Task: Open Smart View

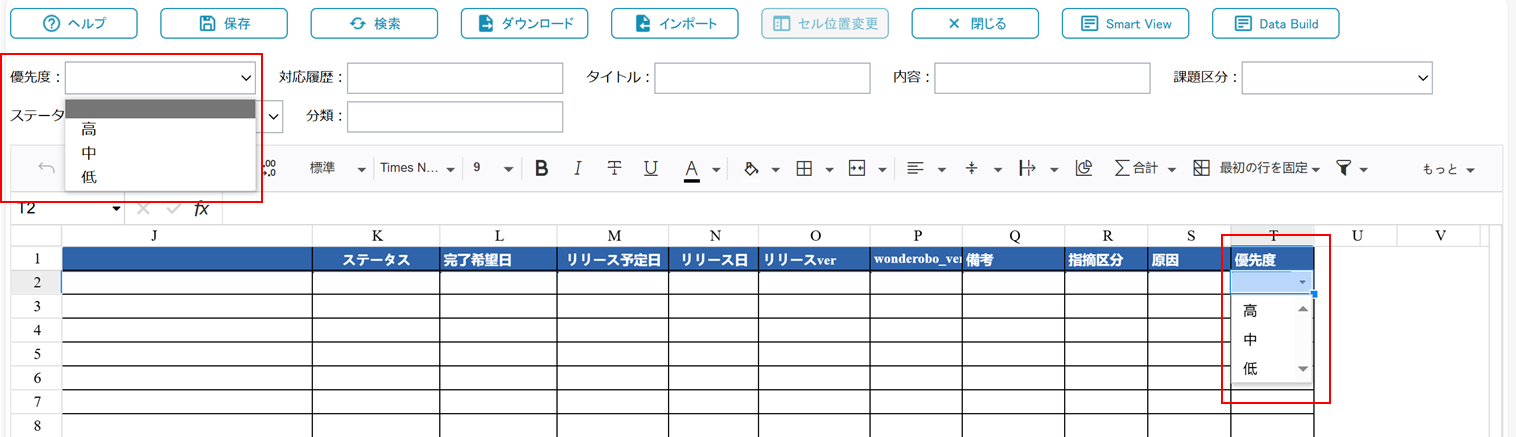Action: 1125,23
